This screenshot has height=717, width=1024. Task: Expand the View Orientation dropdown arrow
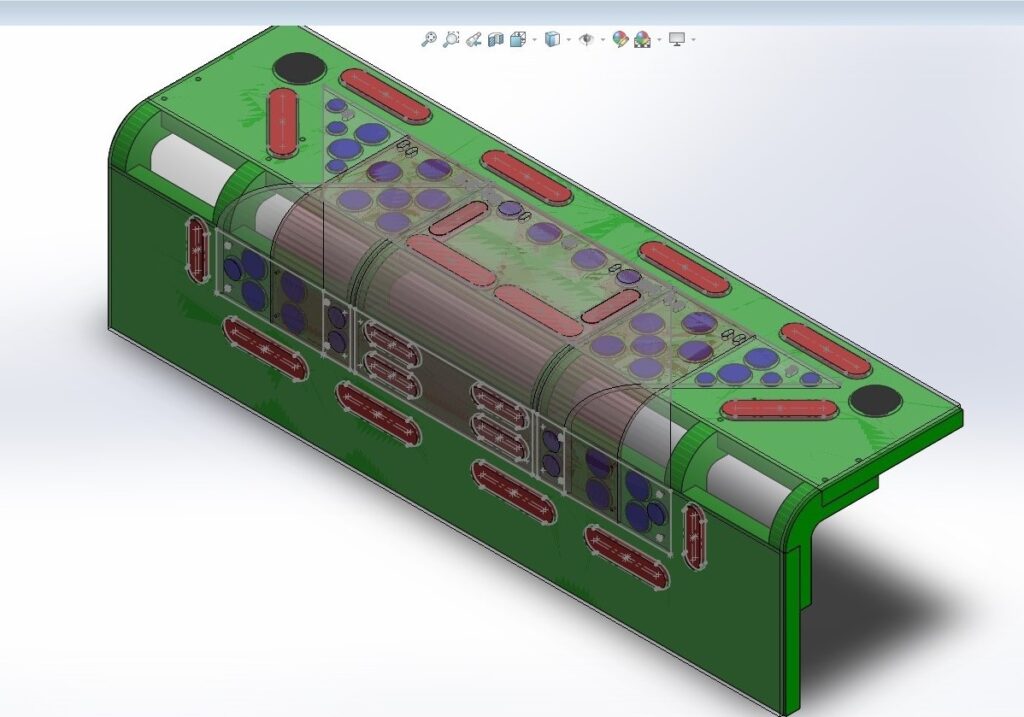pyautogui.click(x=535, y=40)
